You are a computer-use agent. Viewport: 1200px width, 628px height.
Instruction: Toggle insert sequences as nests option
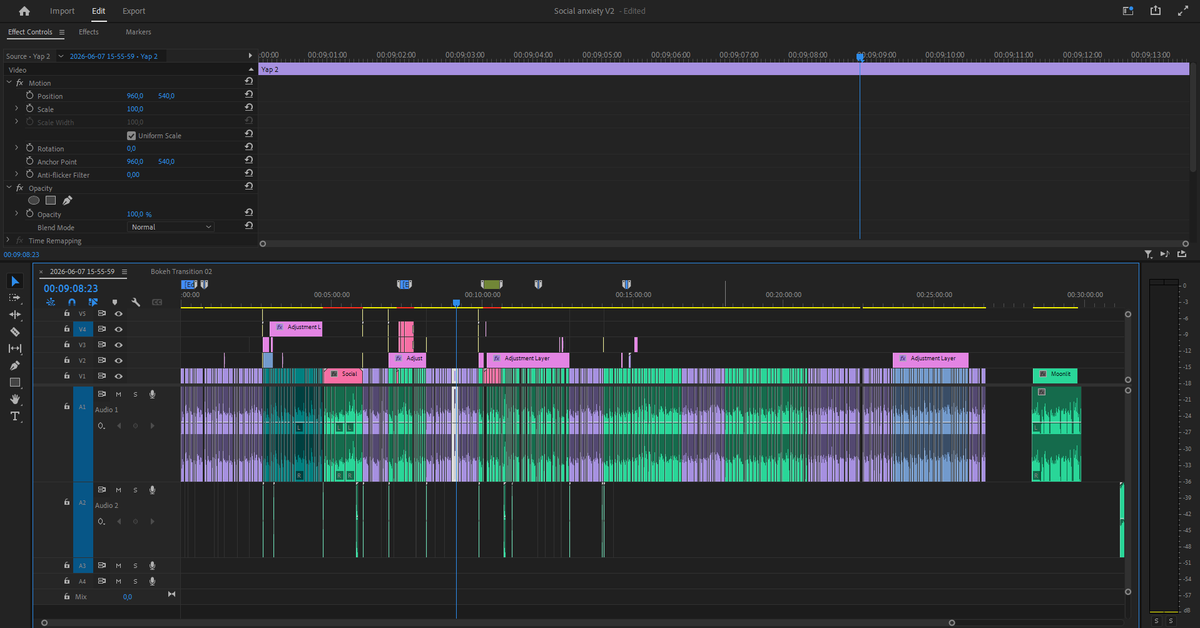(x=50, y=301)
